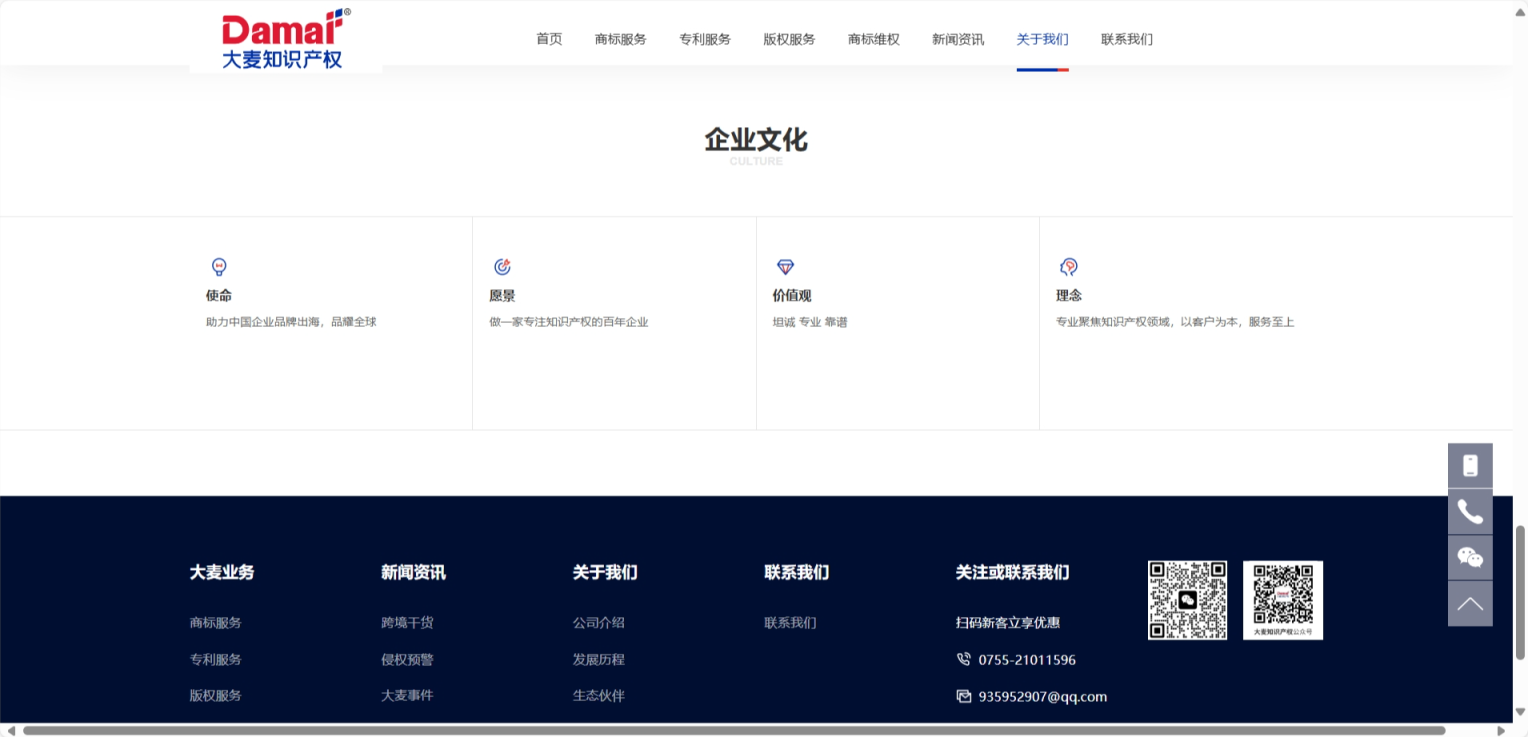The image size is (1528, 737).
Task: Open the 商标服务 navigation menu
Action: pyautogui.click(x=620, y=39)
